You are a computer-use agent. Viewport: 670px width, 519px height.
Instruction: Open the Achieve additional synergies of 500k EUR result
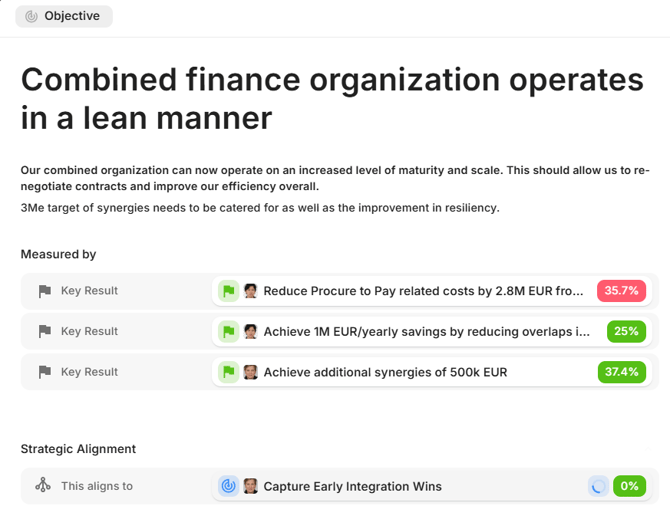[385, 372]
